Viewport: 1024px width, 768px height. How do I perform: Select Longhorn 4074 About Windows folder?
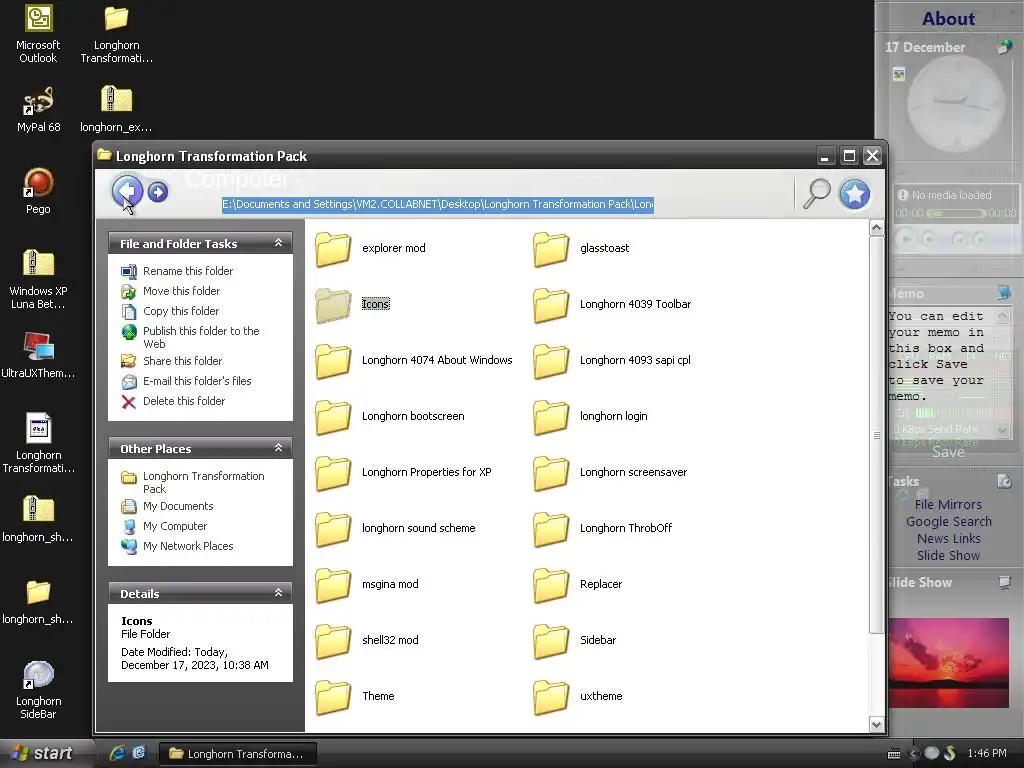[x=414, y=360]
